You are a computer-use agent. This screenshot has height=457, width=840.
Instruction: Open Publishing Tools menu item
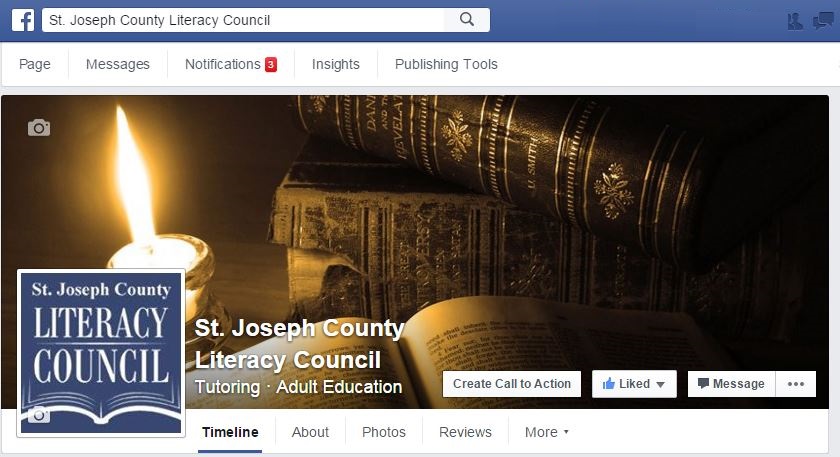click(446, 64)
